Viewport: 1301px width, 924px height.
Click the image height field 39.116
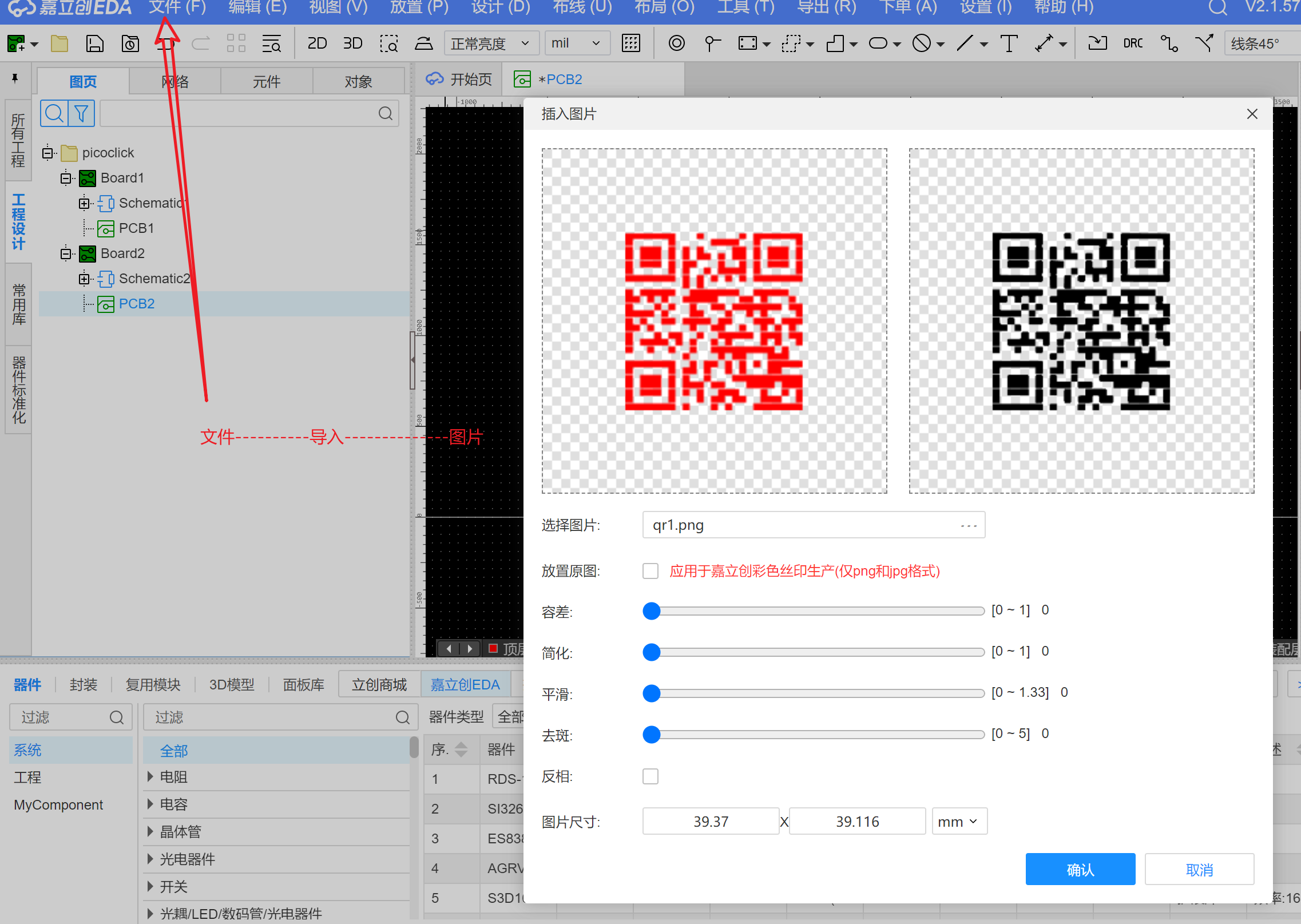(x=857, y=822)
